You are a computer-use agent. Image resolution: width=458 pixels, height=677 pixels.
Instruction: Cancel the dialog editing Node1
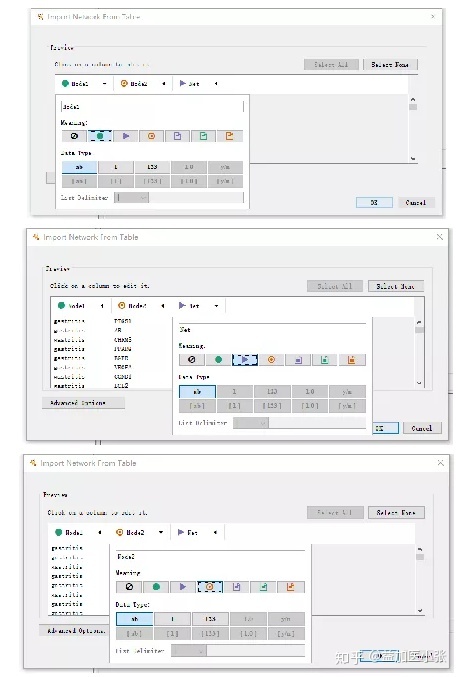click(416, 202)
